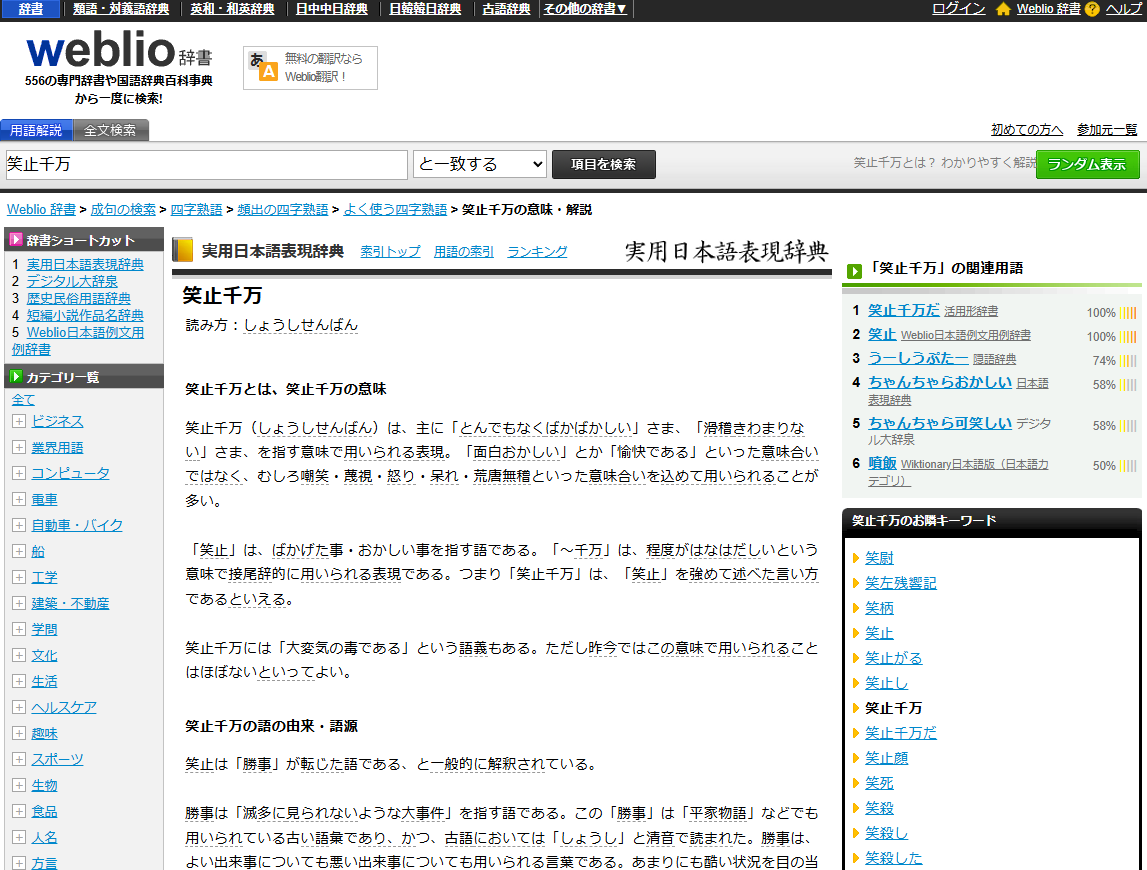1147x870 pixels.
Task: Open the と一致する match-type dropdown
Action: pos(480,165)
